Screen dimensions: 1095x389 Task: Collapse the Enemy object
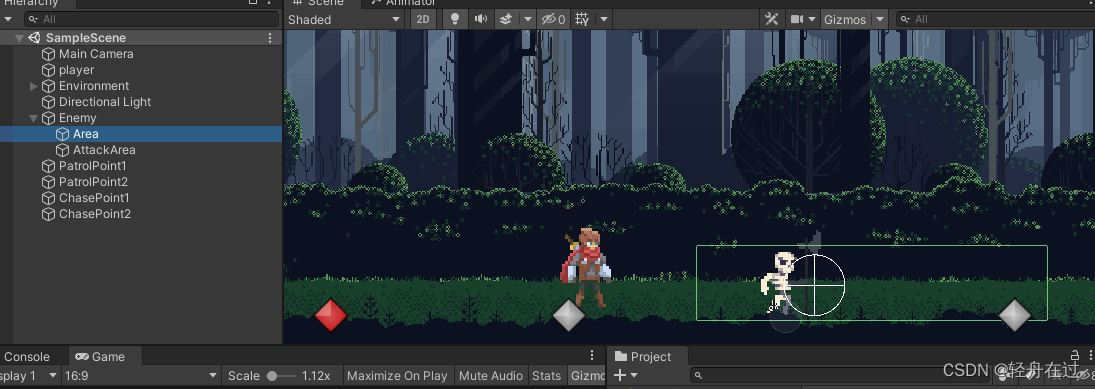point(34,118)
